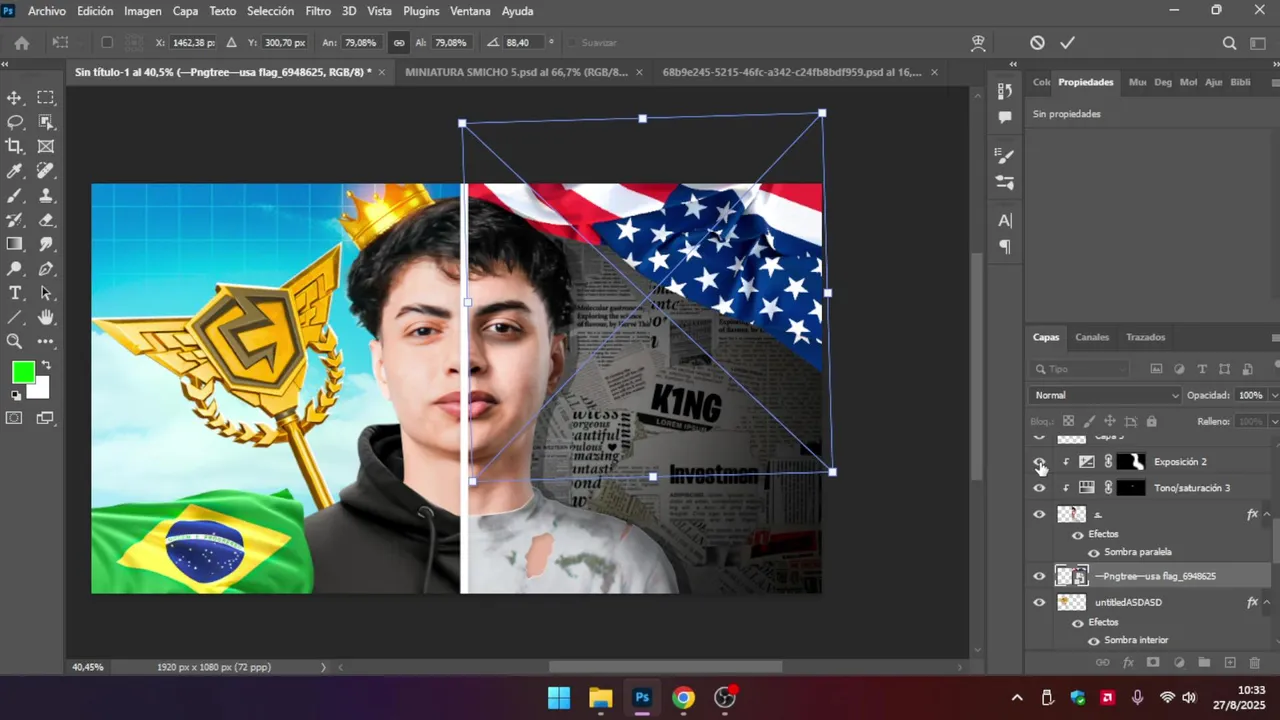The image size is (1280, 720).
Task: Click the X position input field
Action: 192,43
